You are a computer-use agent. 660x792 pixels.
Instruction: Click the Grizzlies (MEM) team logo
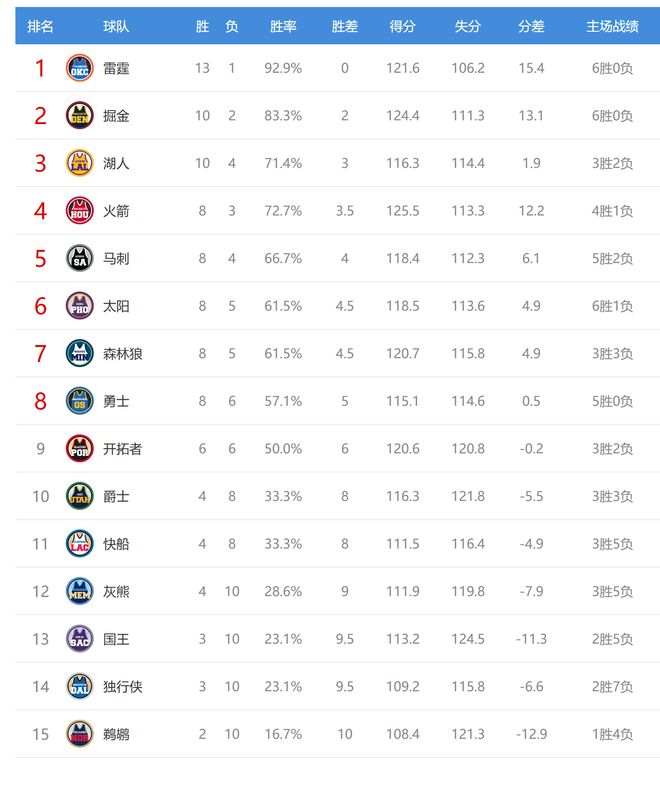click(80, 591)
